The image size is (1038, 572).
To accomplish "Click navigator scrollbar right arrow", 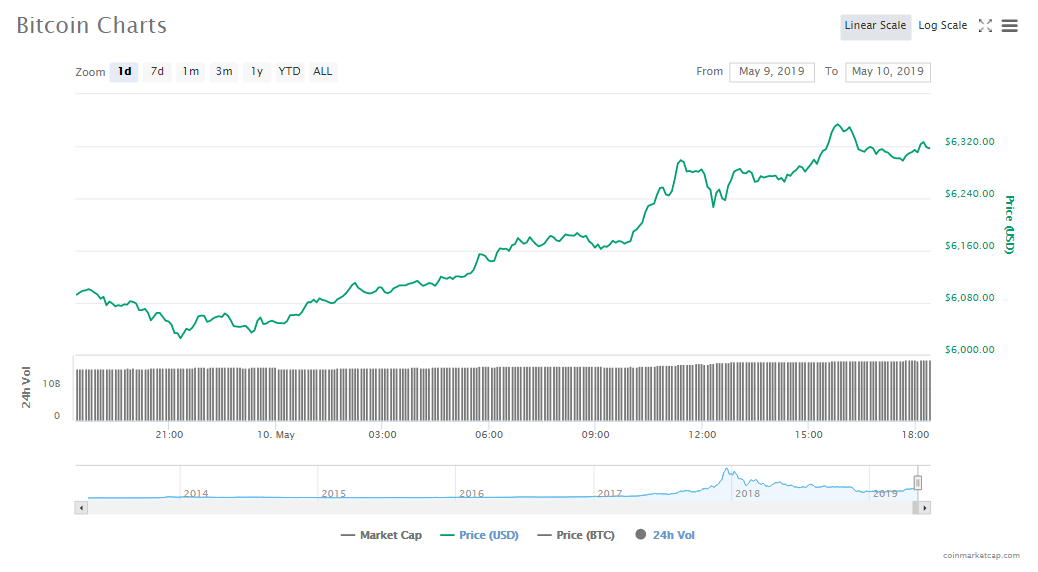I will pos(925,508).
